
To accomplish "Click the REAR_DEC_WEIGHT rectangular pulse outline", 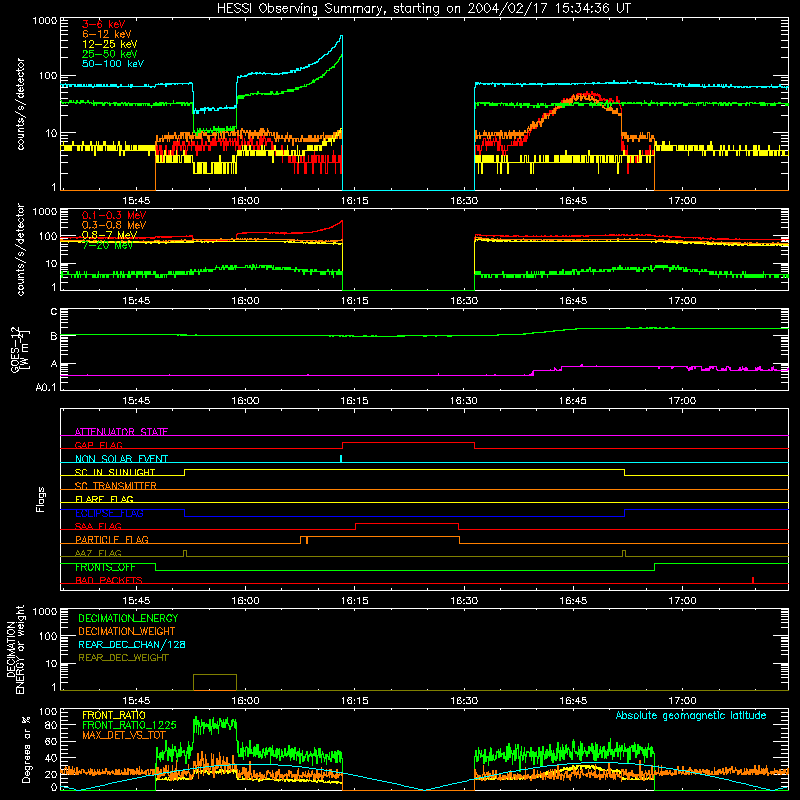I will [215, 682].
